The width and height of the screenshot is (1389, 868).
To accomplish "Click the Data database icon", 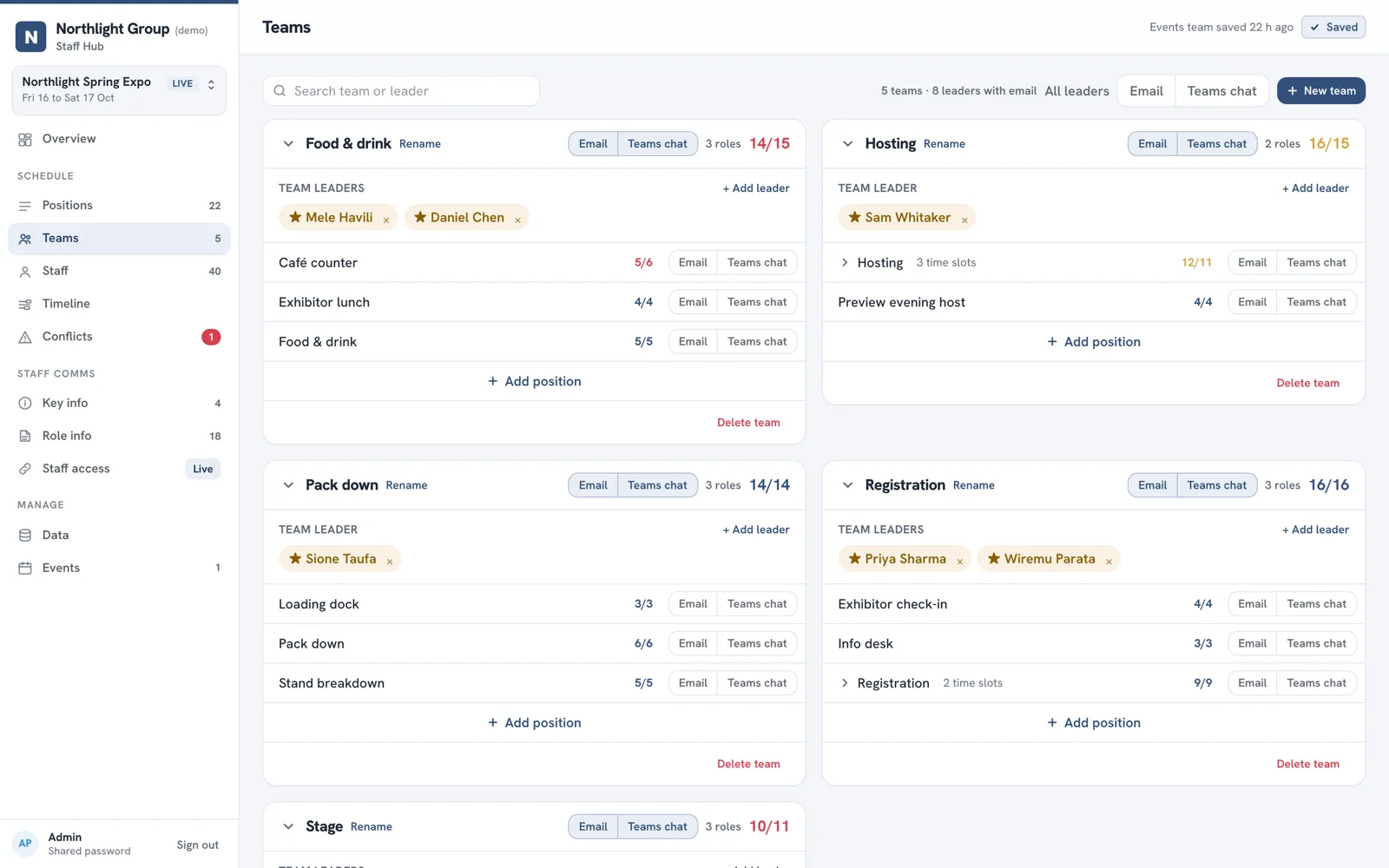I will click(25, 536).
